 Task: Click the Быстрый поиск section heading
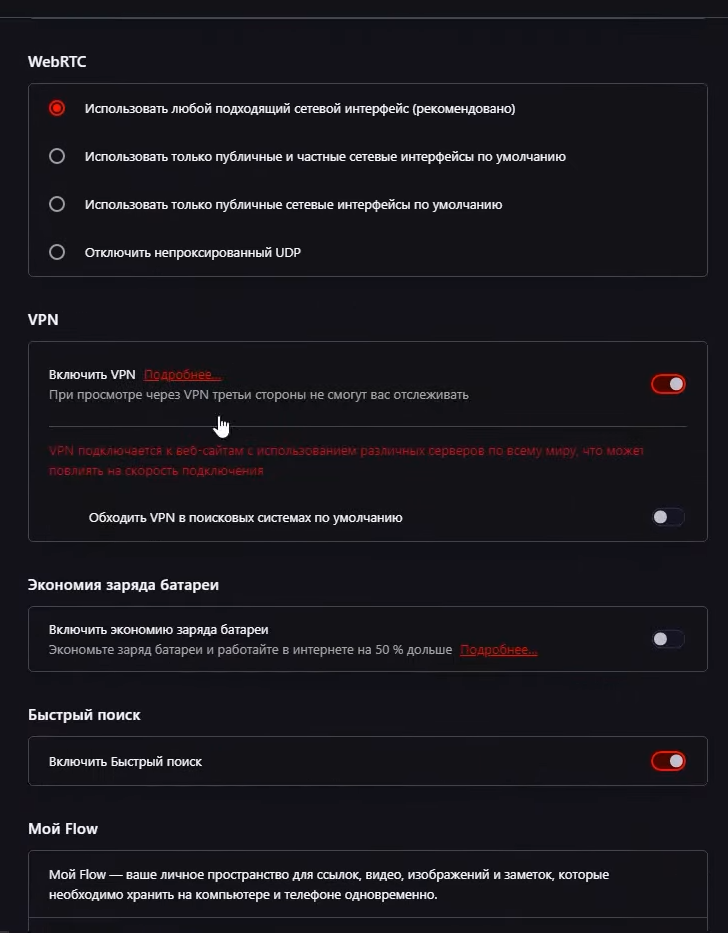[84, 715]
